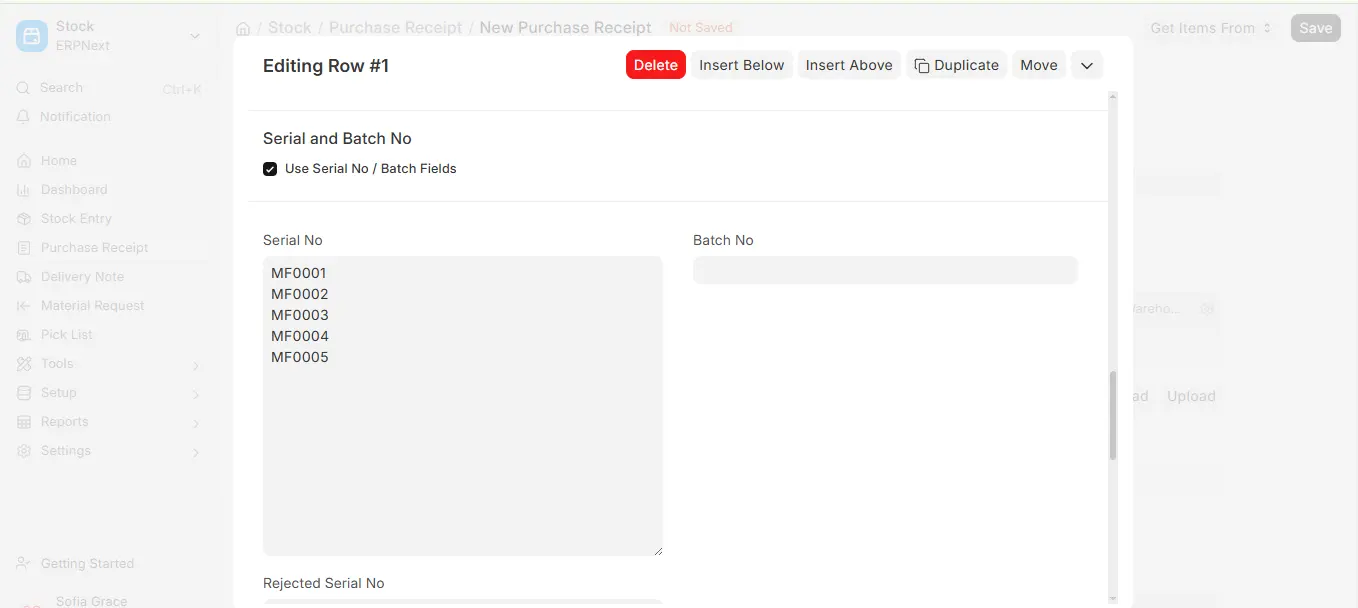Click the Getting Started icon

(24, 564)
